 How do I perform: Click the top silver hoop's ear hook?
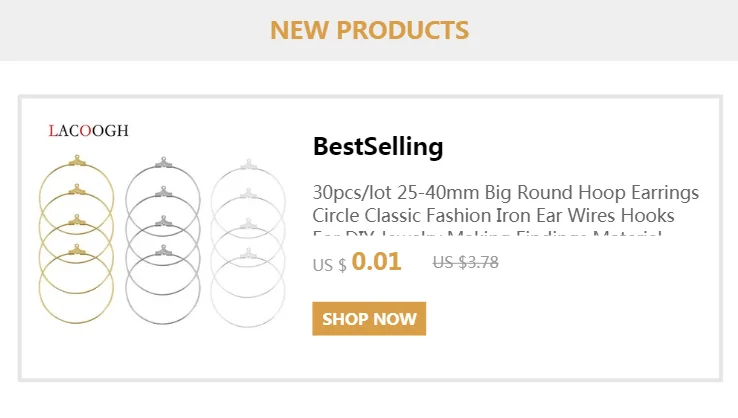pyautogui.click(x=161, y=160)
